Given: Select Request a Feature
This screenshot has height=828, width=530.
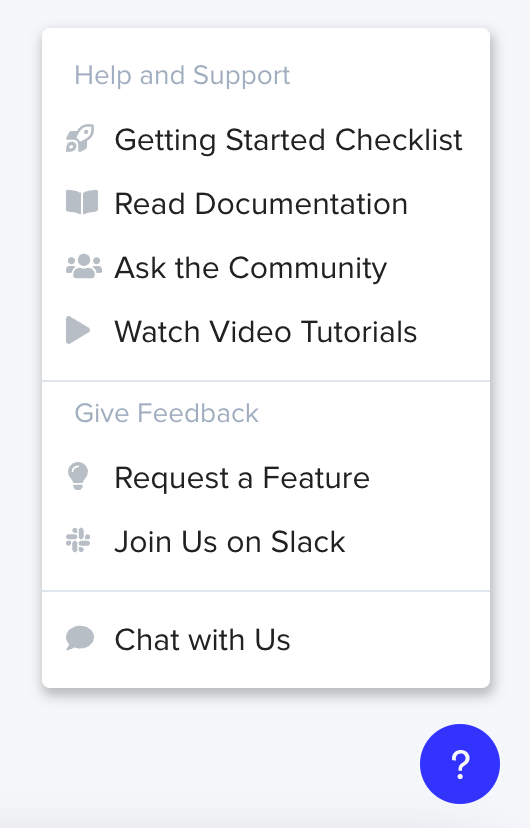Looking at the screenshot, I should click(266, 477).
